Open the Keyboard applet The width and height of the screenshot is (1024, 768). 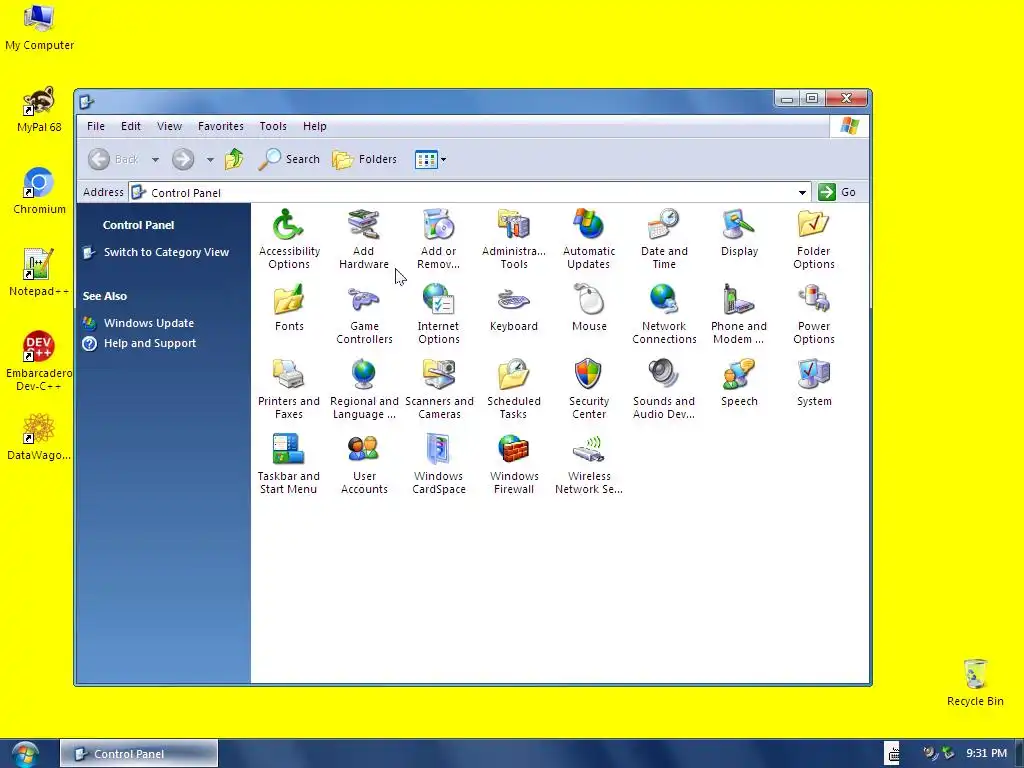tap(513, 308)
